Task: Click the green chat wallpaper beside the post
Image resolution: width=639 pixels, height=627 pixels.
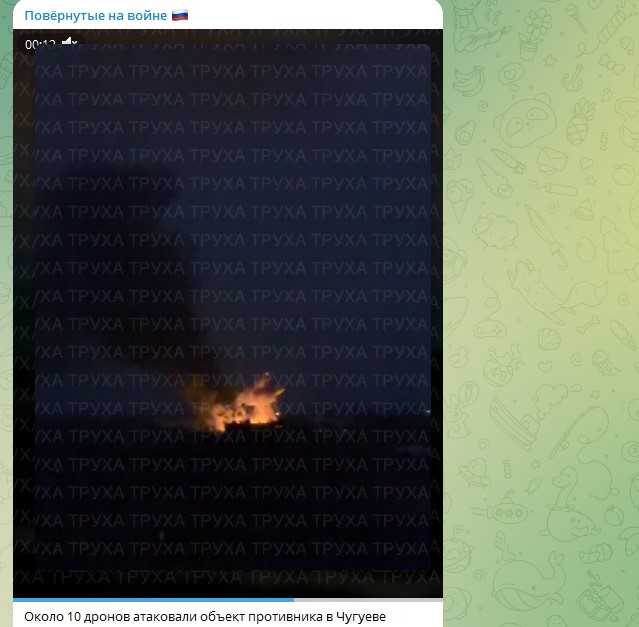Action: coord(541,313)
